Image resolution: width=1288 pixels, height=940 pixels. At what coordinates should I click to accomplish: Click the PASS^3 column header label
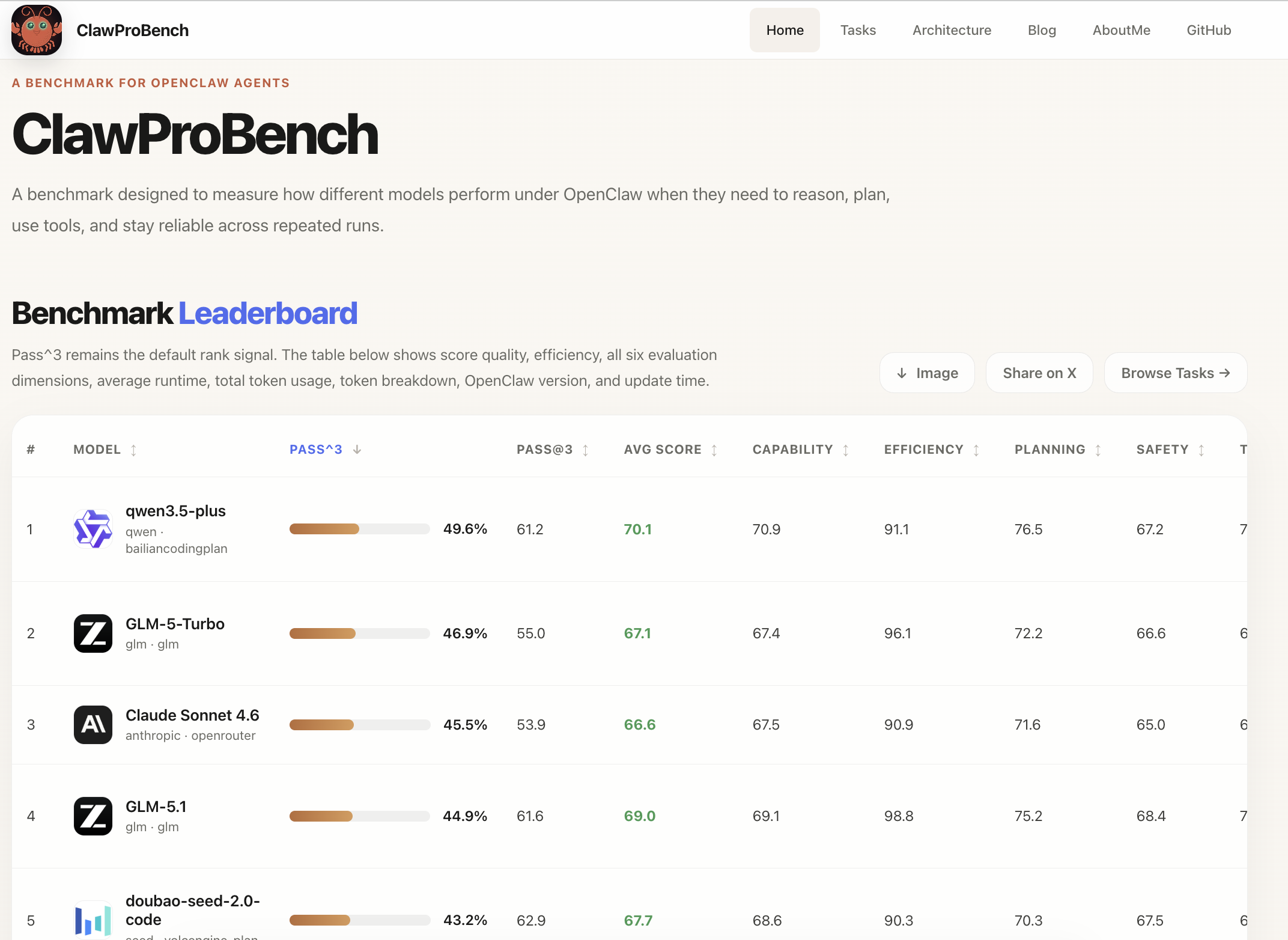tap(316, 450)
